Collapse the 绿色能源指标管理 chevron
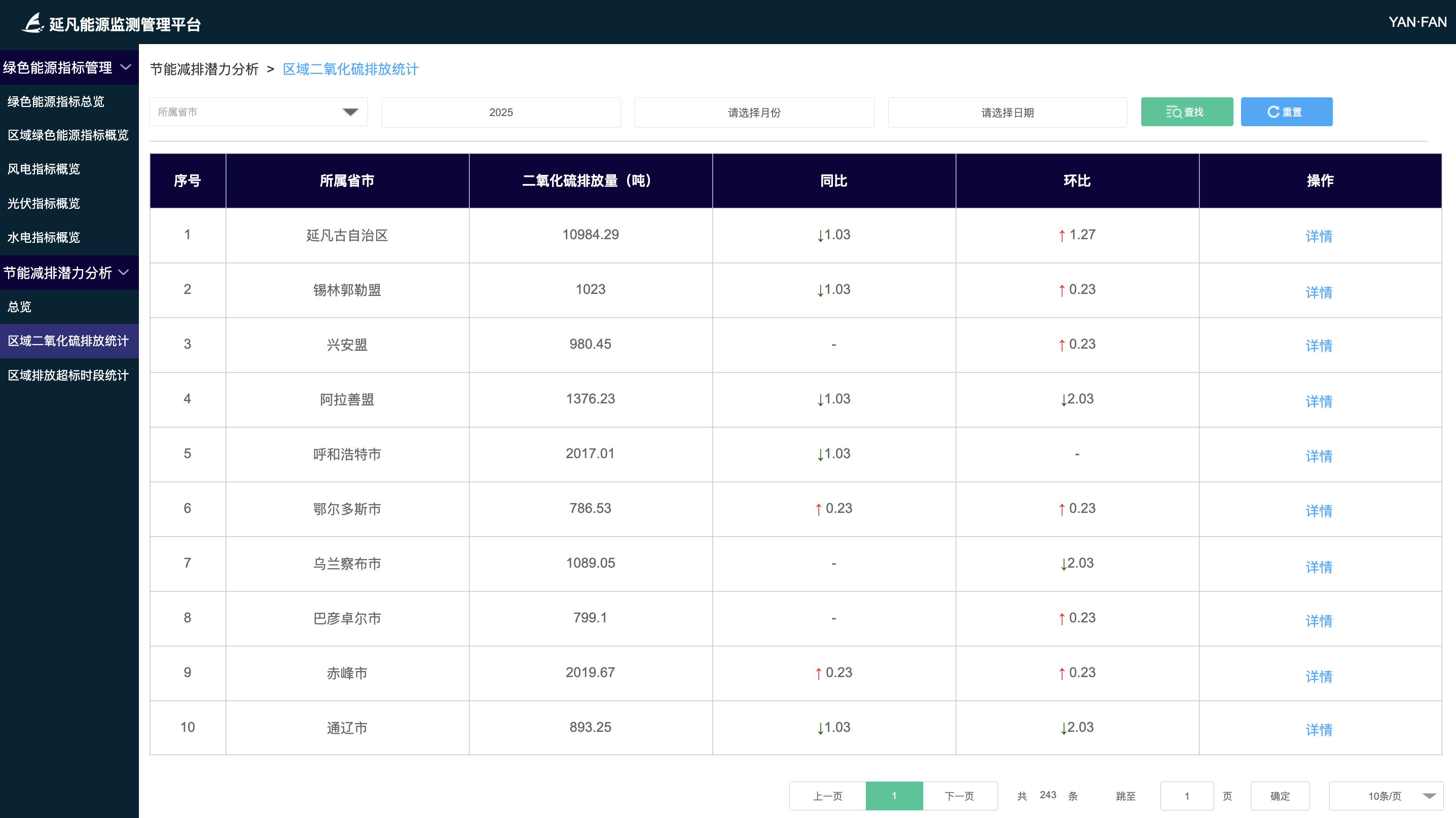 [126, 67]
